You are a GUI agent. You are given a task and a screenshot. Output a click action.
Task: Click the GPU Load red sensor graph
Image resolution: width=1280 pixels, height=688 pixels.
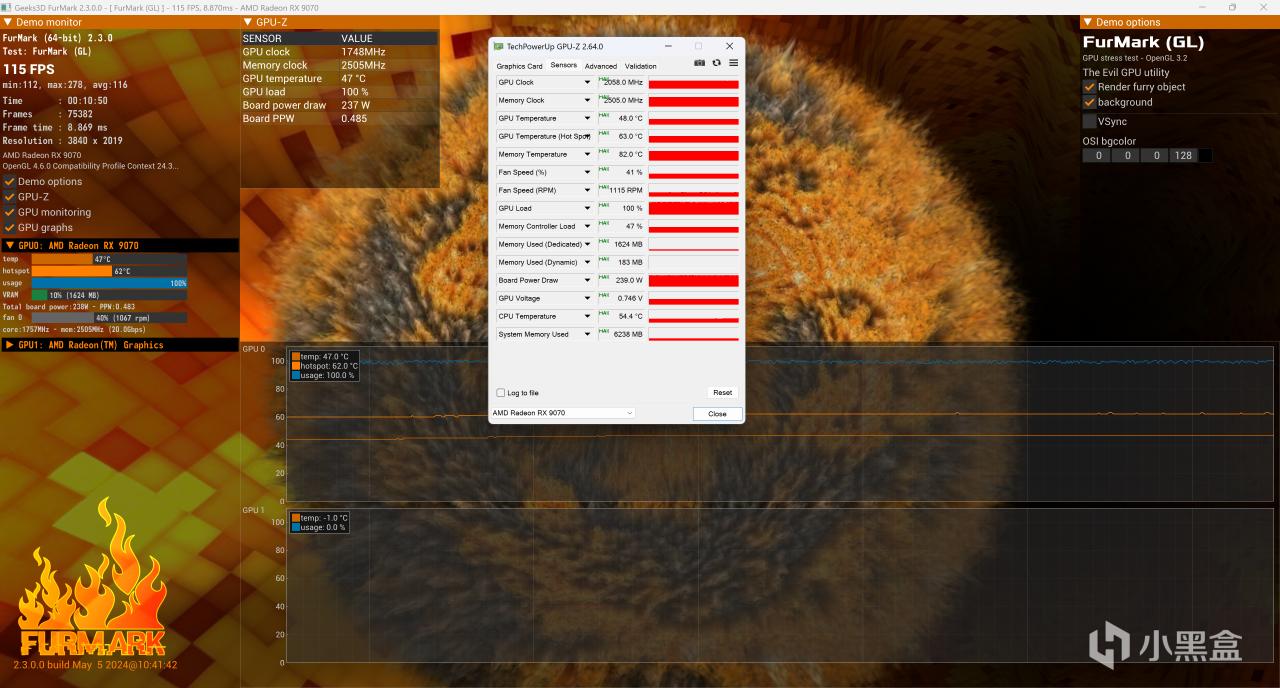(693, 208)
